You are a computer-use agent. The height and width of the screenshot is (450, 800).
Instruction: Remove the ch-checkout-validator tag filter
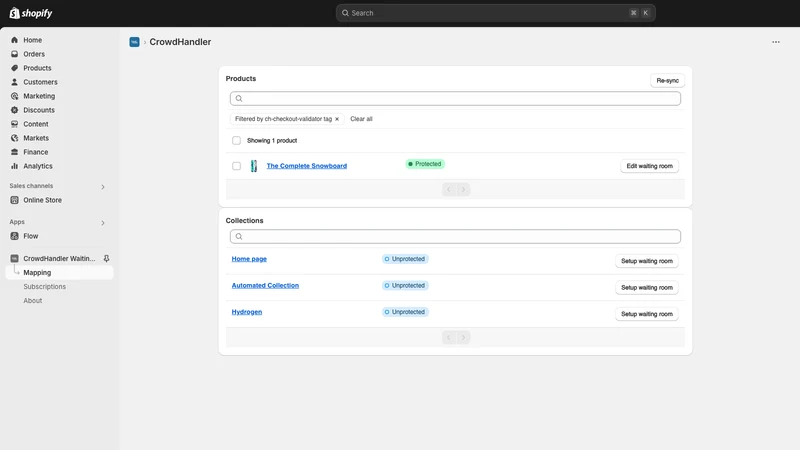click(337, 119)
